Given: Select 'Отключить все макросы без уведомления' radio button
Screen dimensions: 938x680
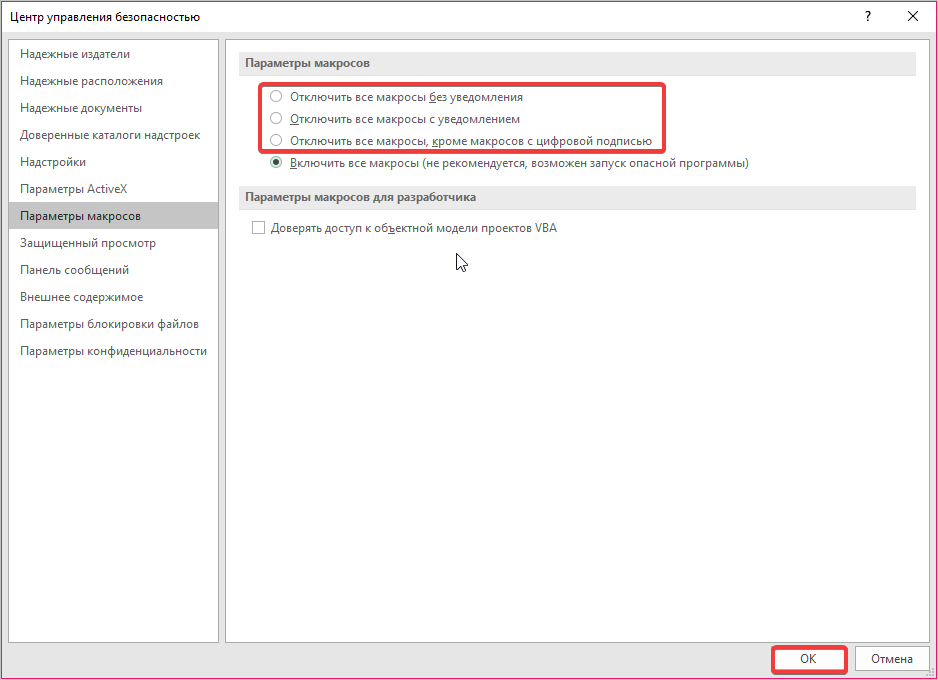Looking at the screenshot, I should [277, 98].
